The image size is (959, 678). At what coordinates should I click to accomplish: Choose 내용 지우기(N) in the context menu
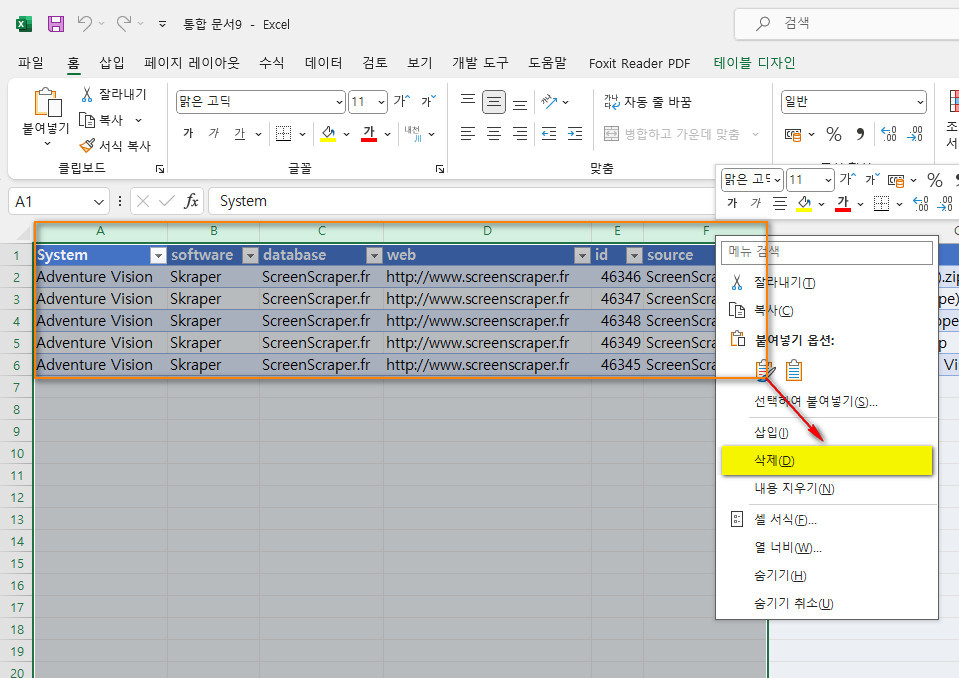pyautogui.click(x=827, y=488)
